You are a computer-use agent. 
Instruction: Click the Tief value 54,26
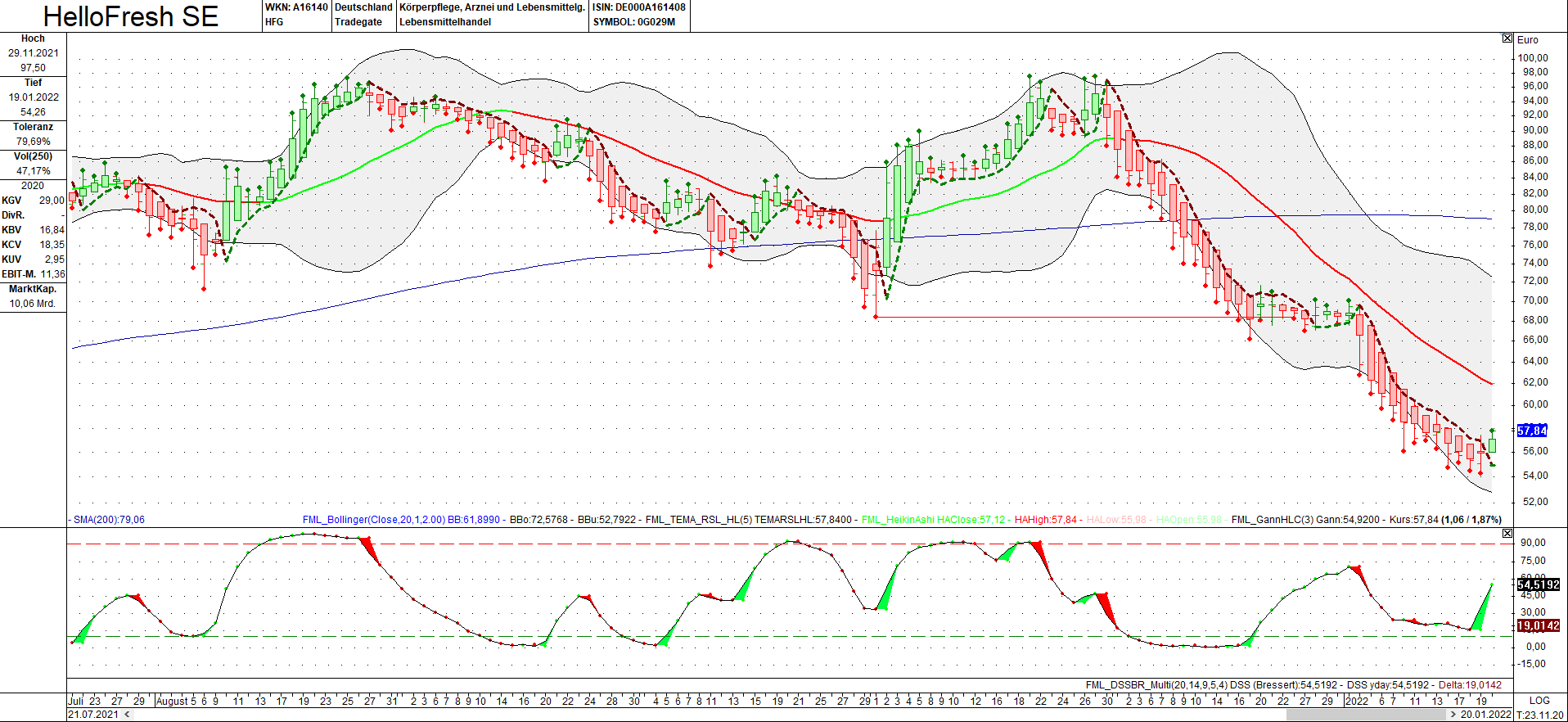(34, 112)
